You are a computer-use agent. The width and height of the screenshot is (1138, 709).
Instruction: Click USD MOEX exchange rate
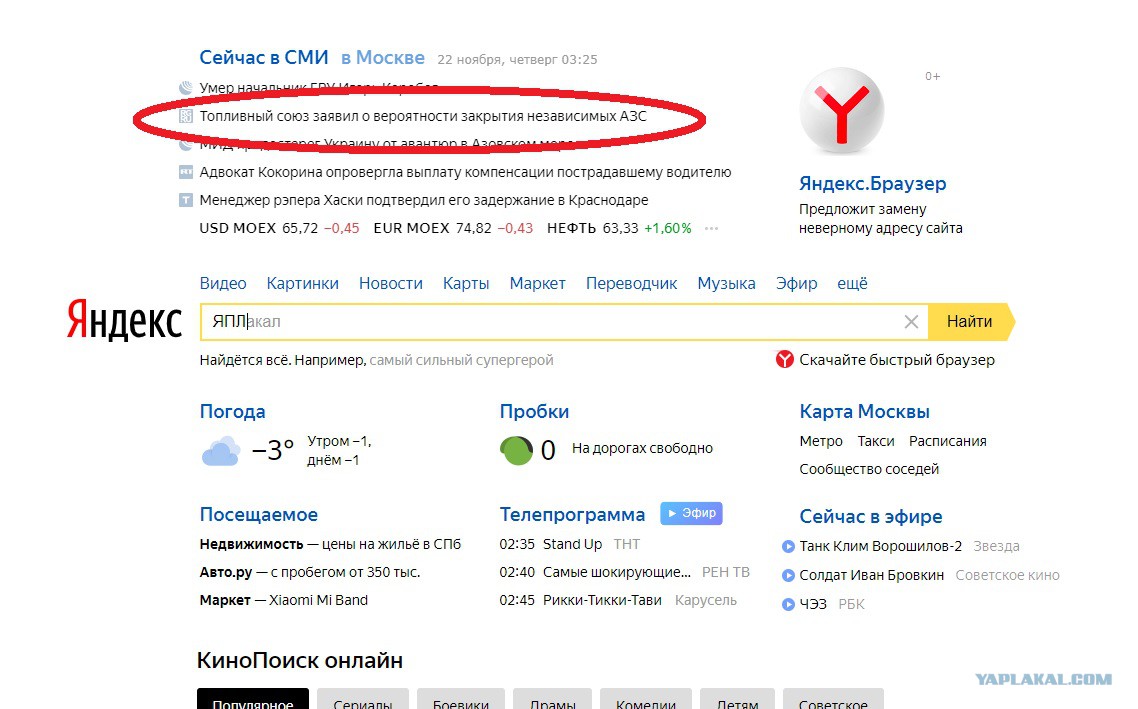pos(279,228)
